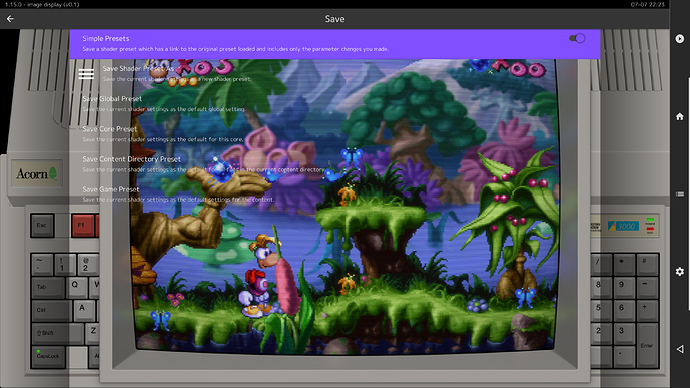Choose Save Shader Preset As
Viewport: 690px width, 388px height.
(334, 74)
